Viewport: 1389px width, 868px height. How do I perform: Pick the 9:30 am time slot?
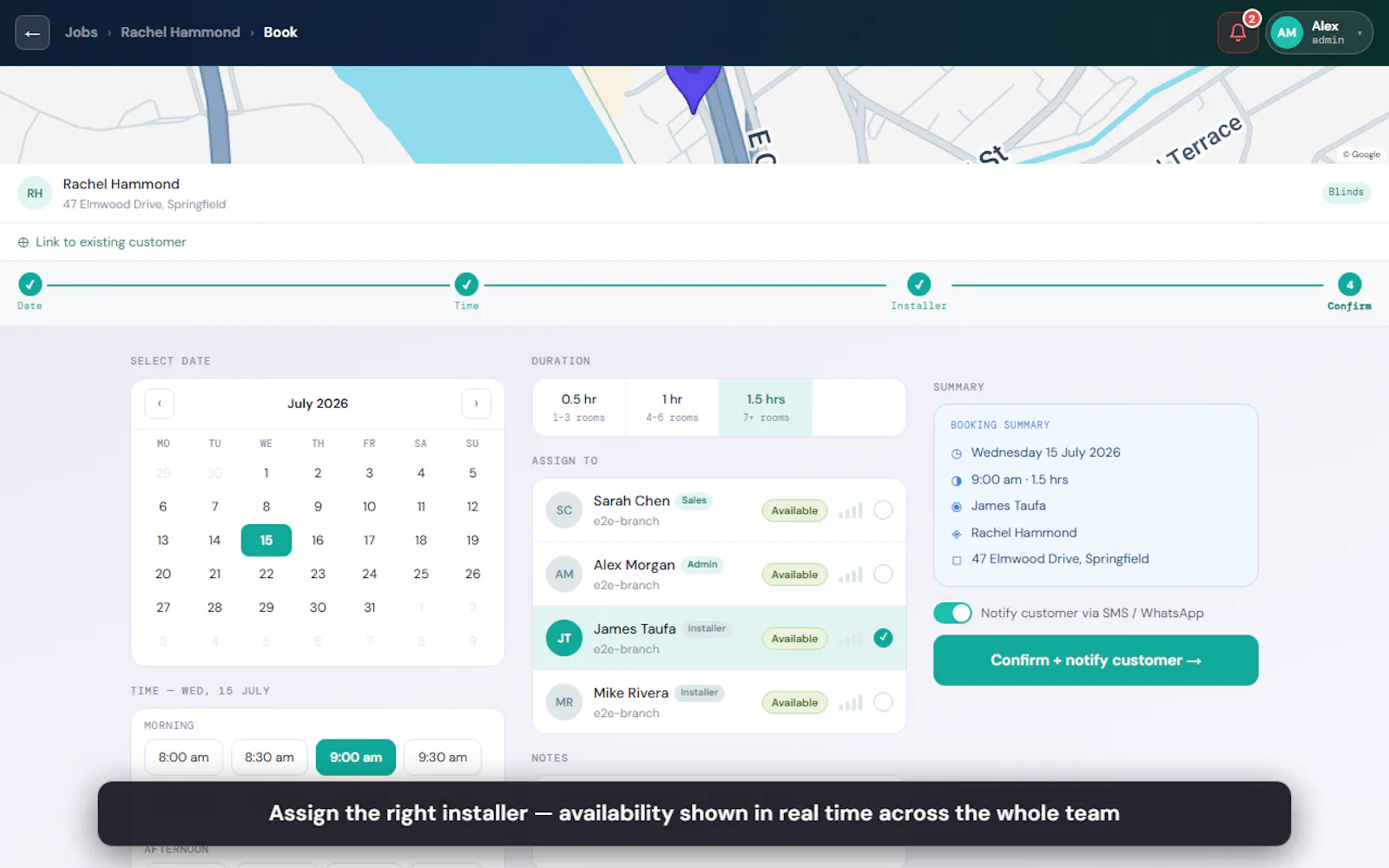tap(443, 757)
